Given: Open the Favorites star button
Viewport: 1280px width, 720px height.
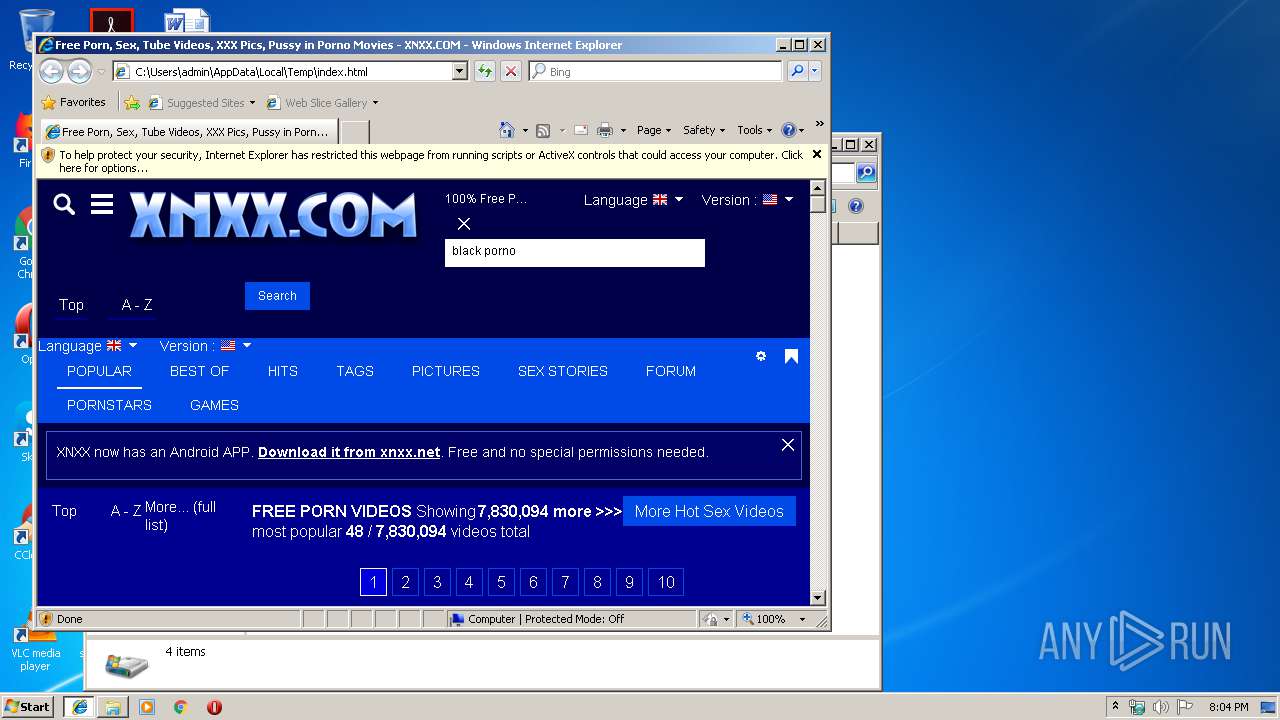Looking at the screenshot, I should click(74, 102).
